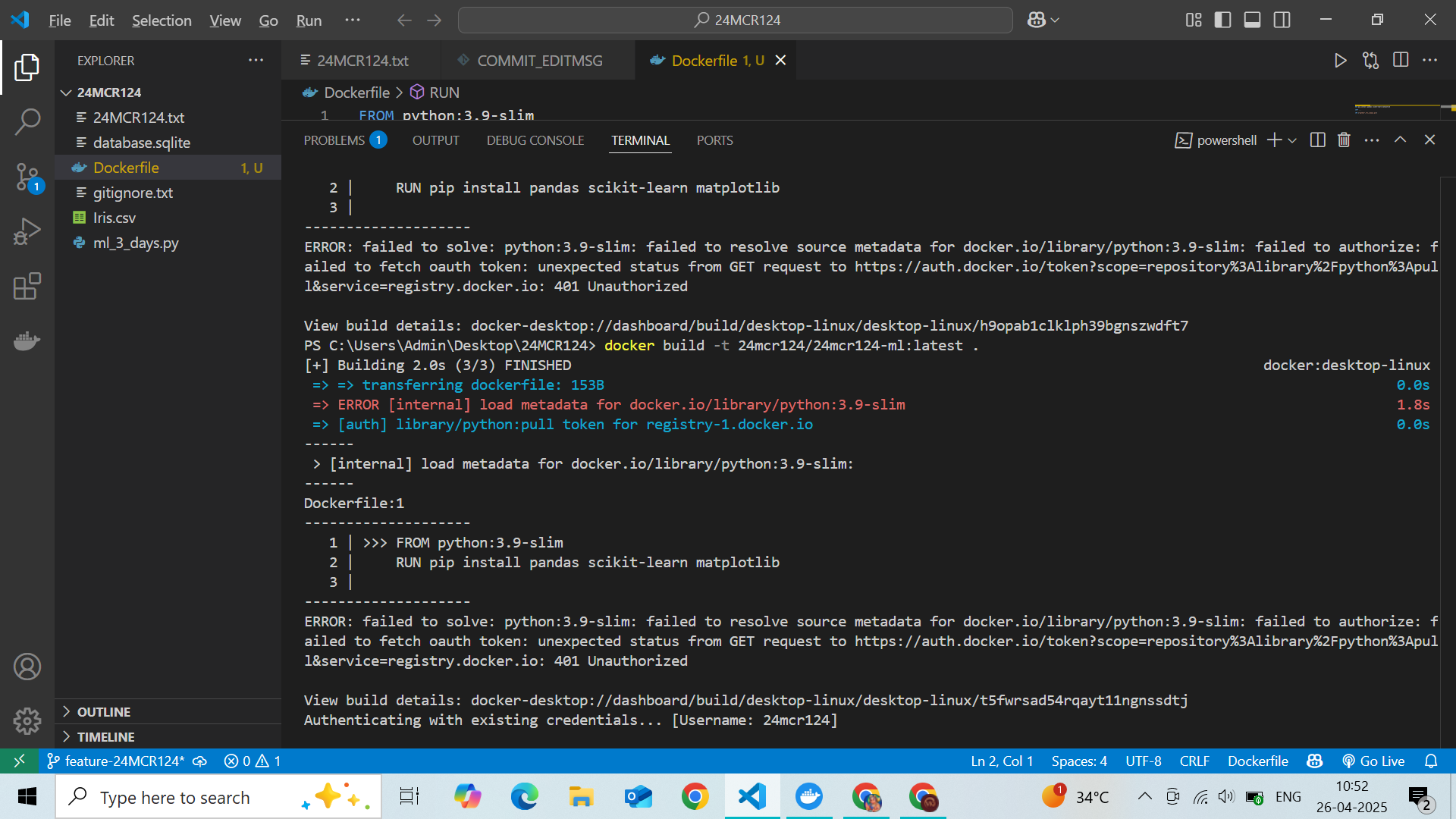Viewport: 1456px width, 819px height.
Task: Open Docker Desktop from the taskbar
Action: [809, 797]
